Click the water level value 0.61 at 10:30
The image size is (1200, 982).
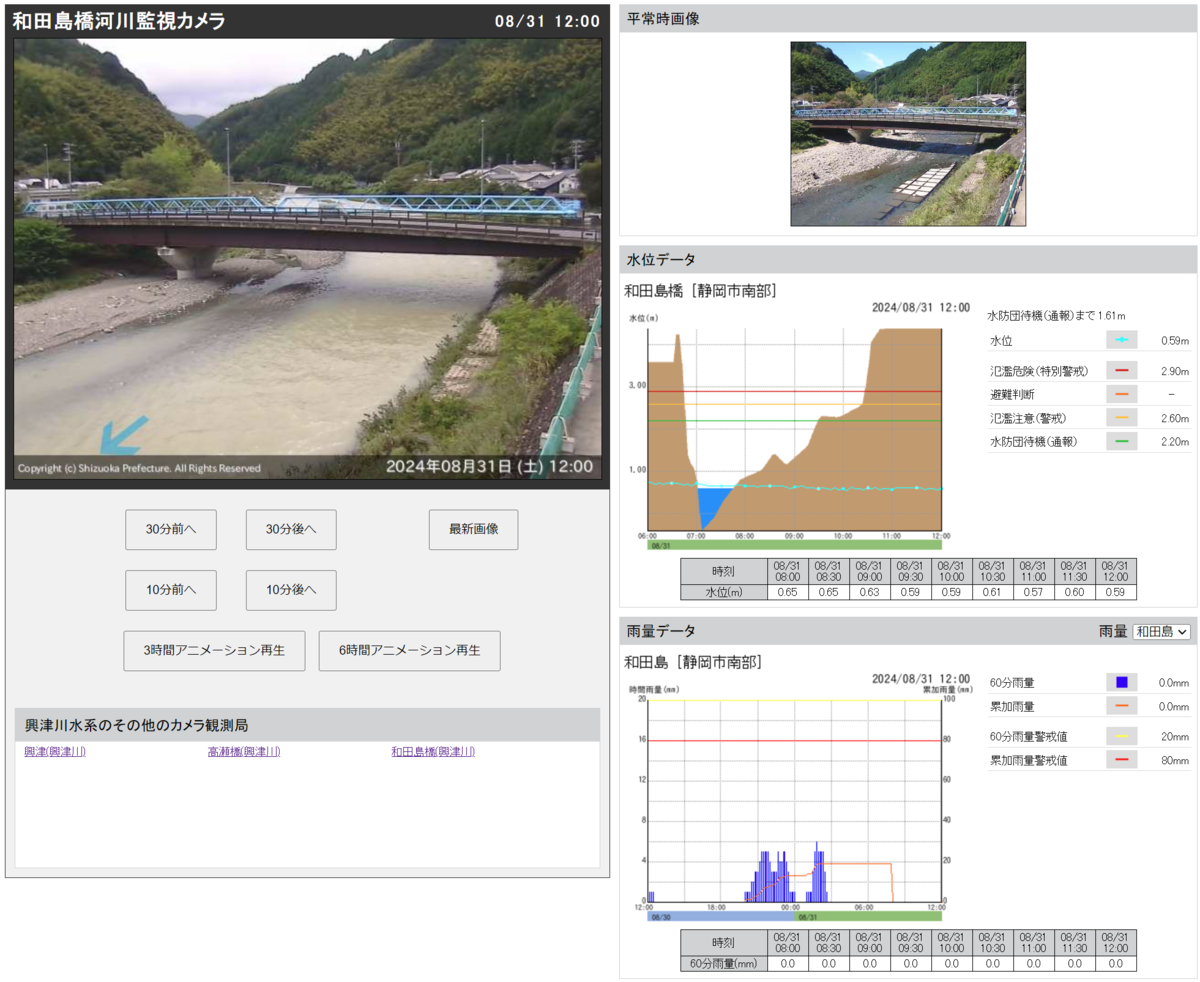pos(992,592)
